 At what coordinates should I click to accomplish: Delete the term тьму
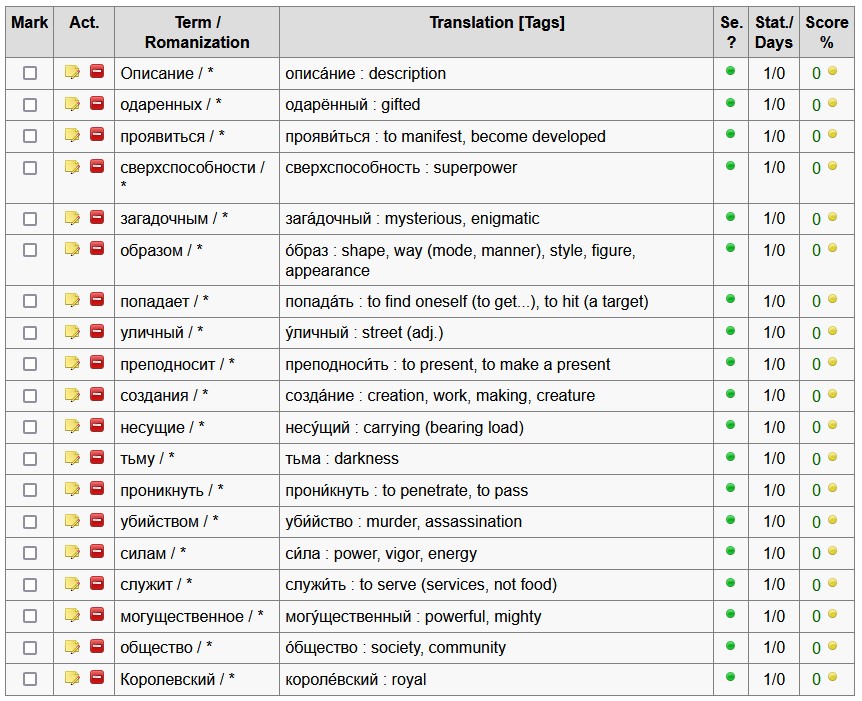[x=97, y=457]
